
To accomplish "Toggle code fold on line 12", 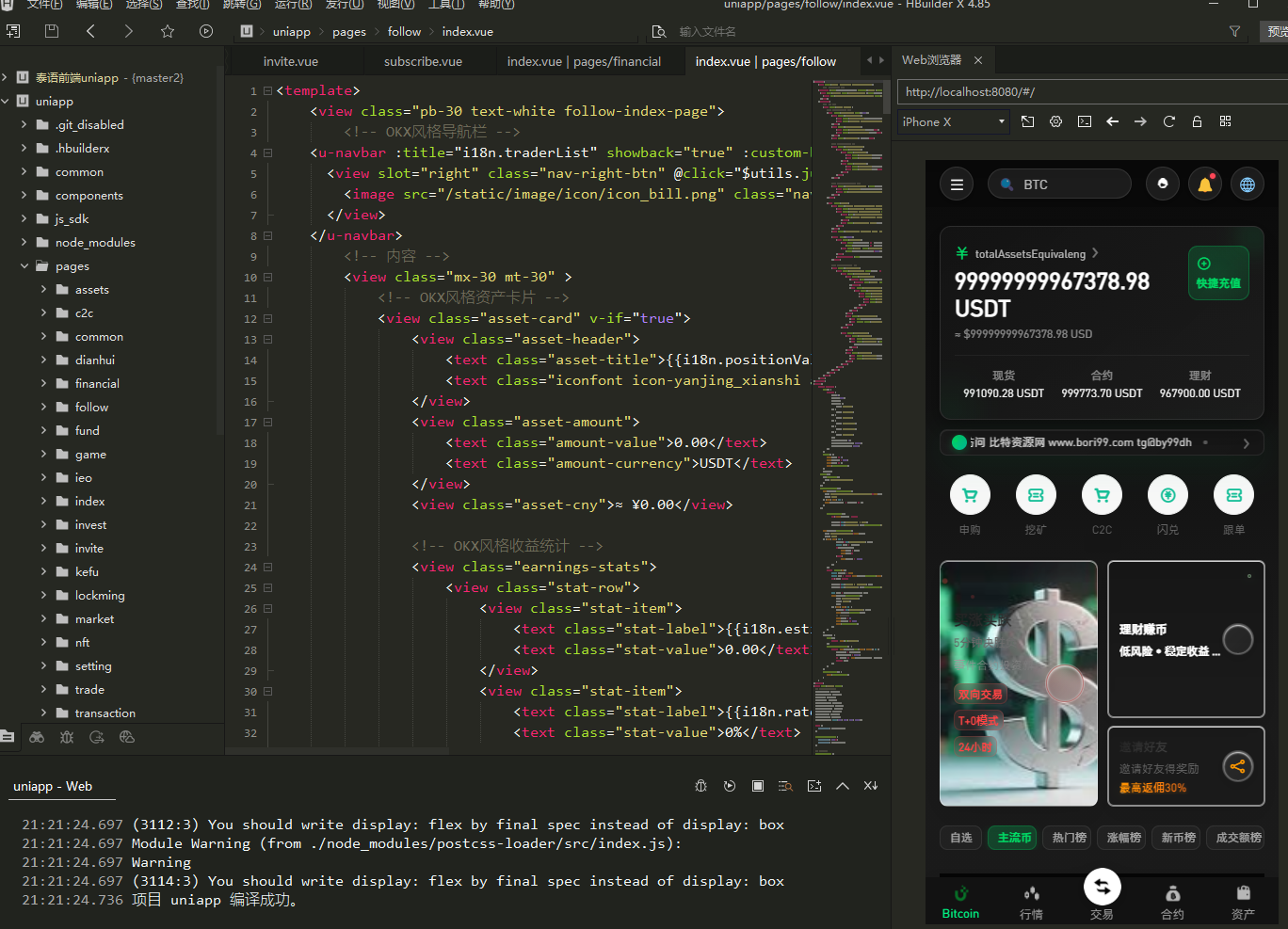I will 268,318.
